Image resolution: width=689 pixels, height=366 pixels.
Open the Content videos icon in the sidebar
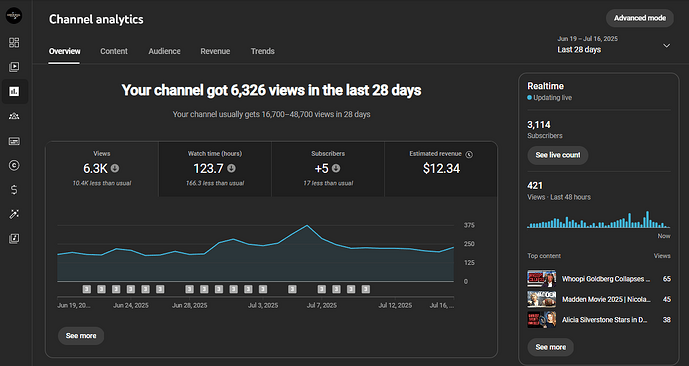click(x=14, y=67)
